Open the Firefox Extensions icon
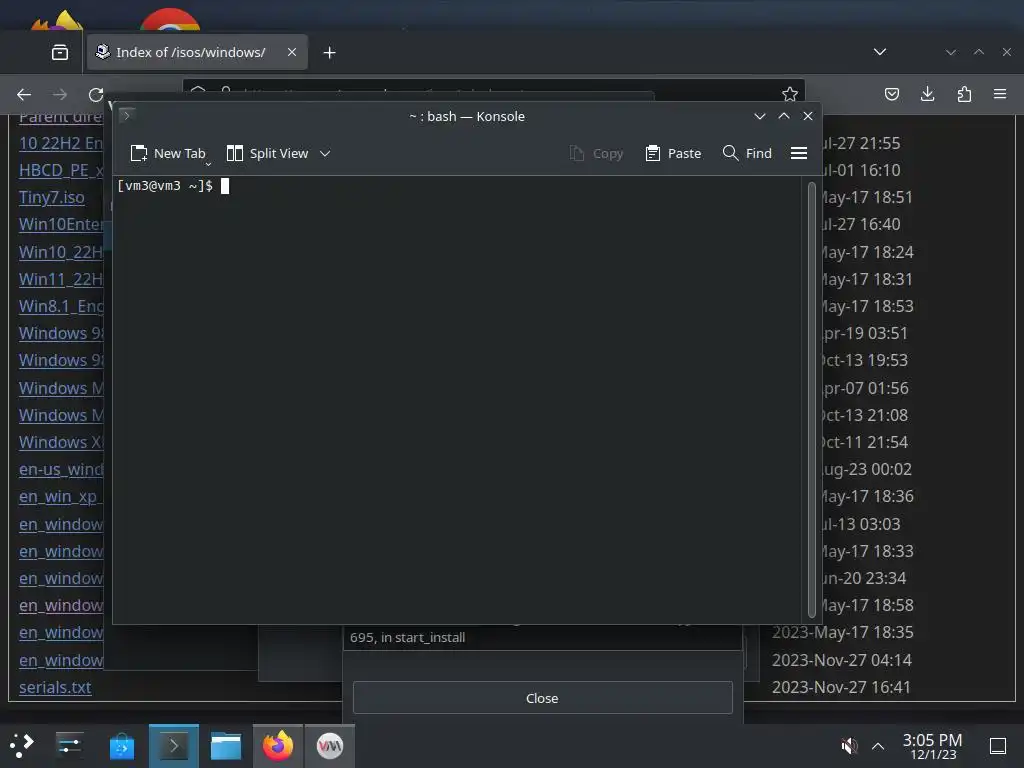This screenshot has width=1024, height=768. pos(964,94)
